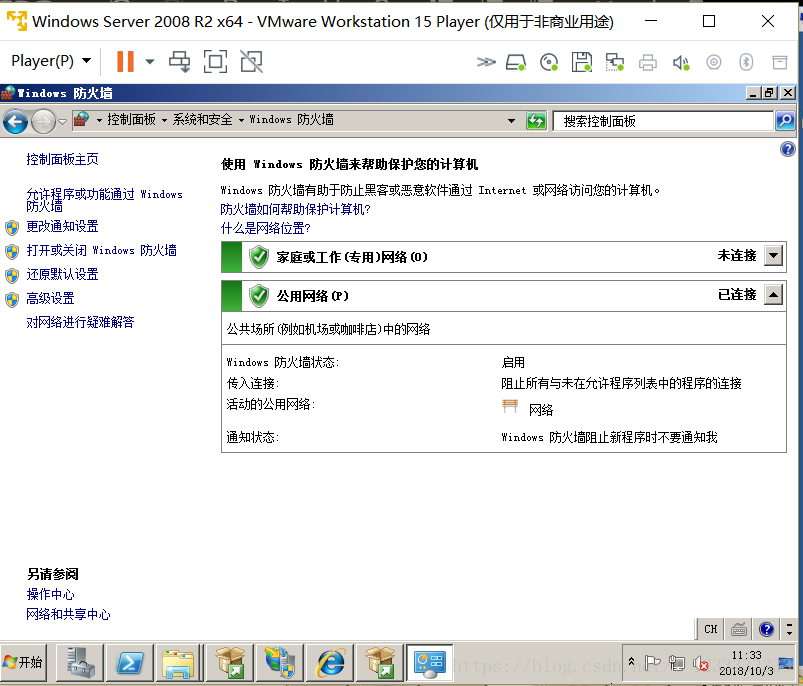803x686 pixels.
Task: Open 更改通知设置 link
Action: click(62, 226)
